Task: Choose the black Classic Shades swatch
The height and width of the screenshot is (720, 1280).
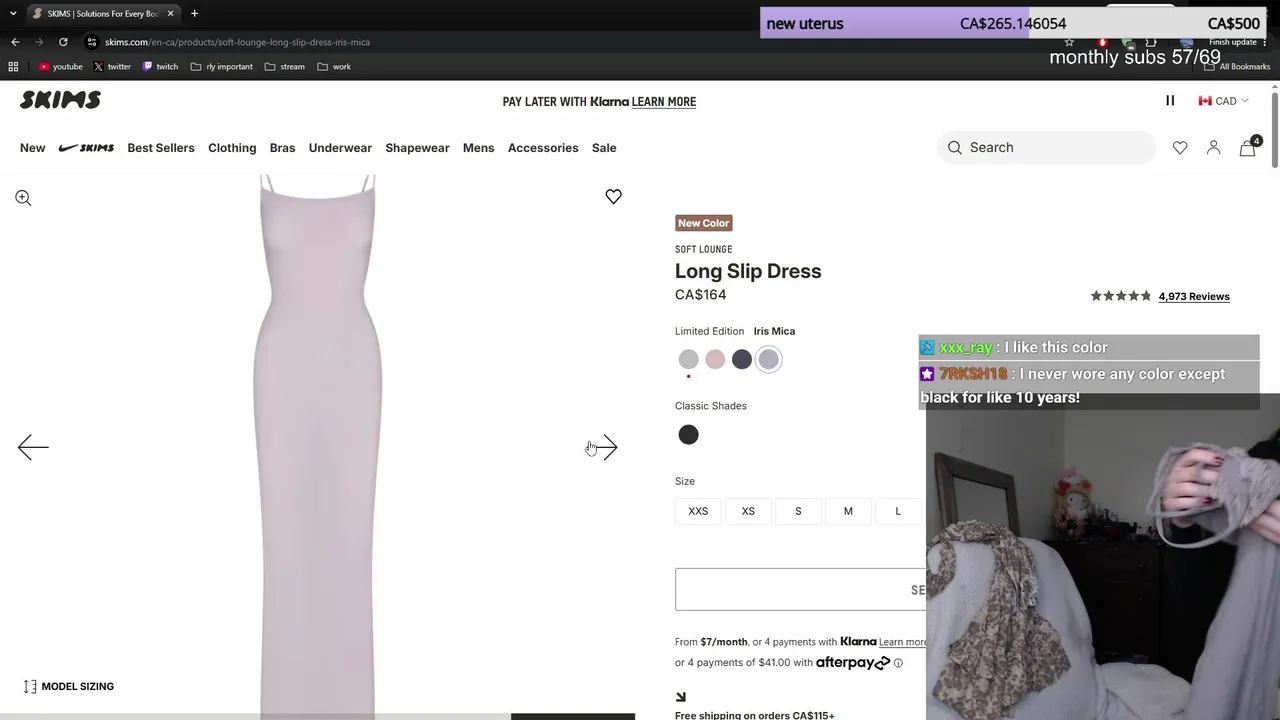Action: click(688, 435)
